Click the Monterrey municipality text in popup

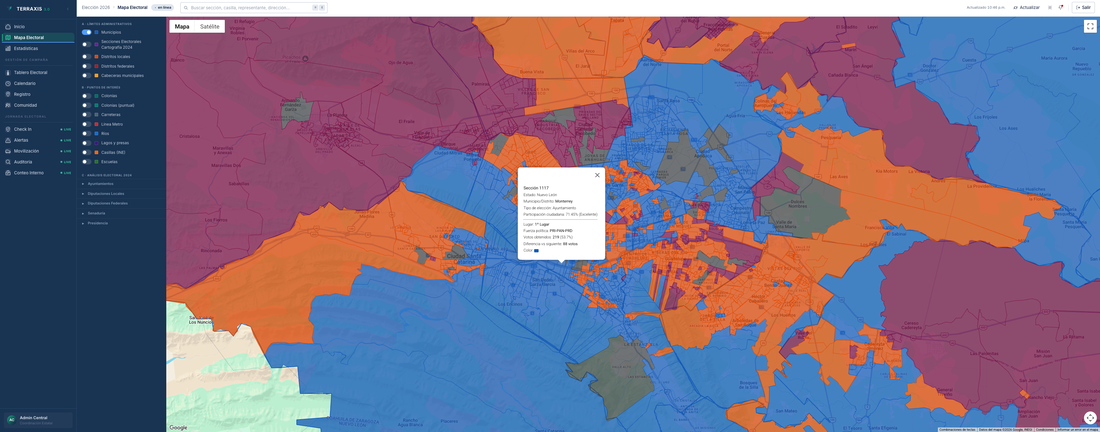click(565, 201)
